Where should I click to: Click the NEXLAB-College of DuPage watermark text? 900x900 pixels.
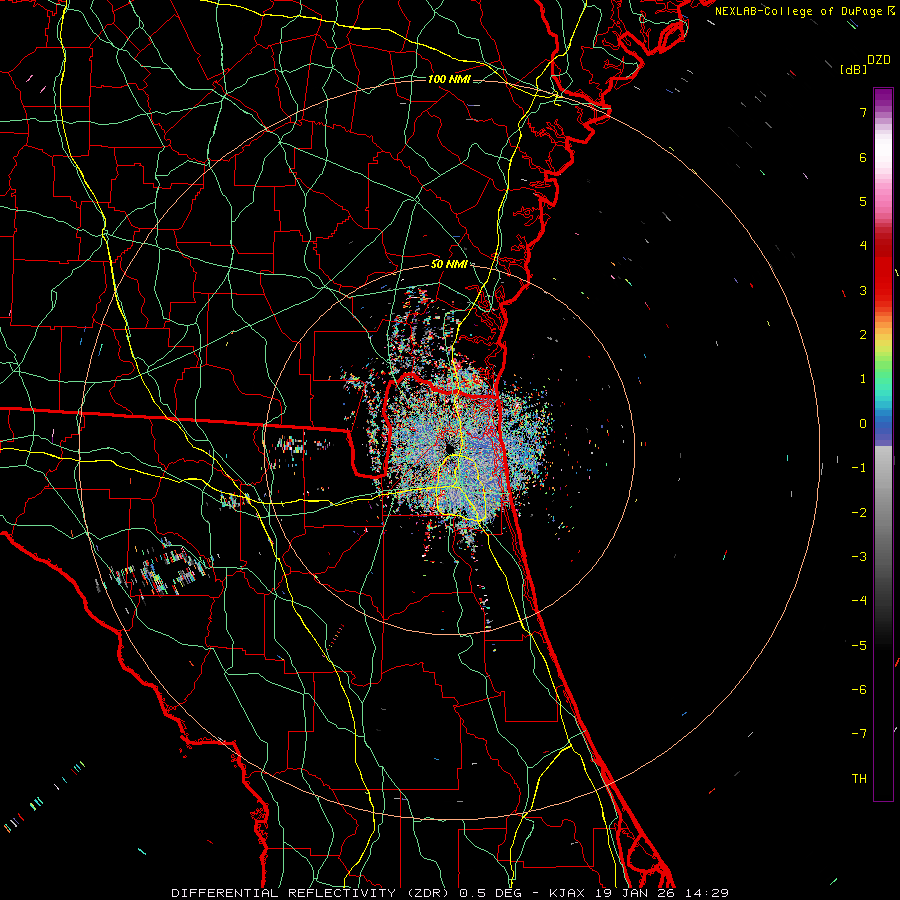pos(800,11)
